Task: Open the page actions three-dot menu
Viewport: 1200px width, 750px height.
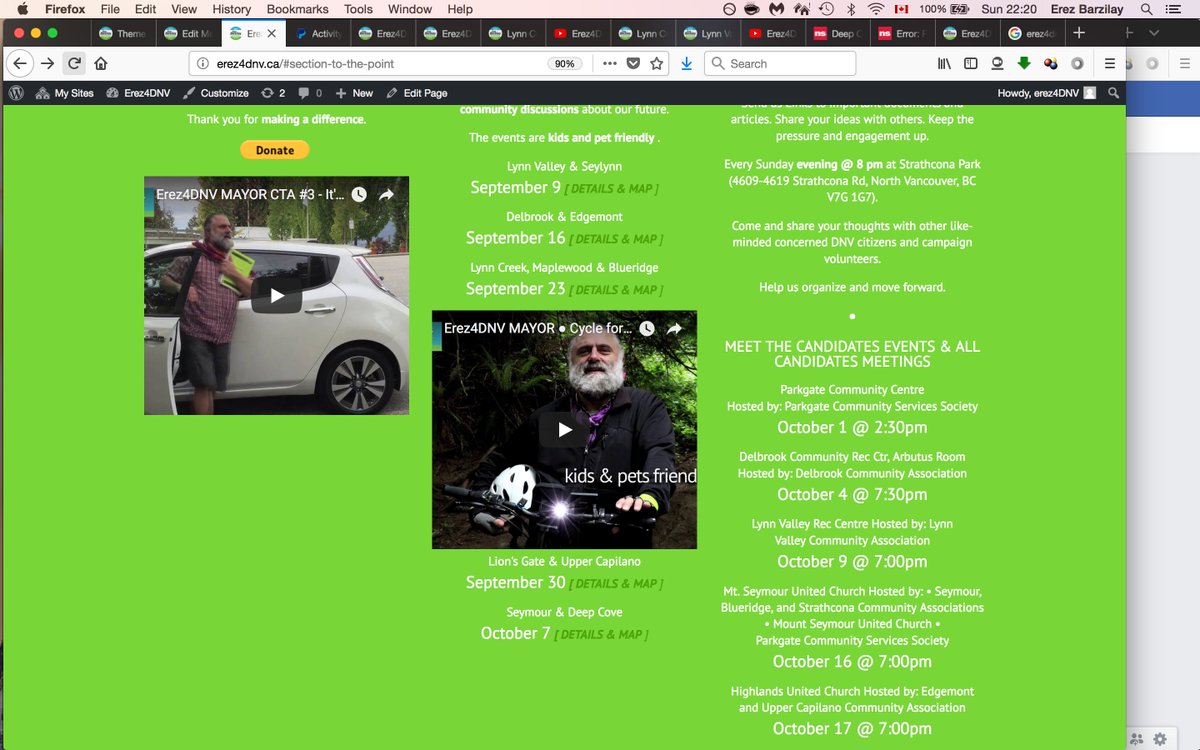Action: (610, 64)
